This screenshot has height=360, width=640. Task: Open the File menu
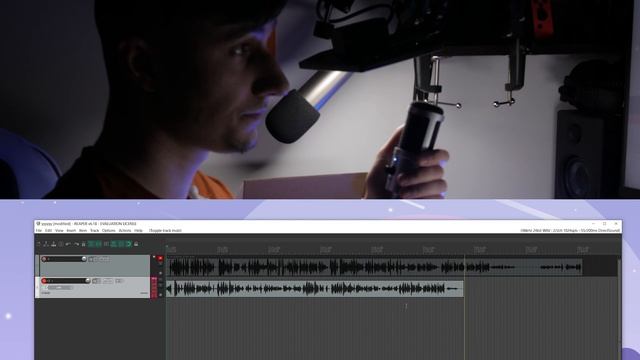point(39,231)
